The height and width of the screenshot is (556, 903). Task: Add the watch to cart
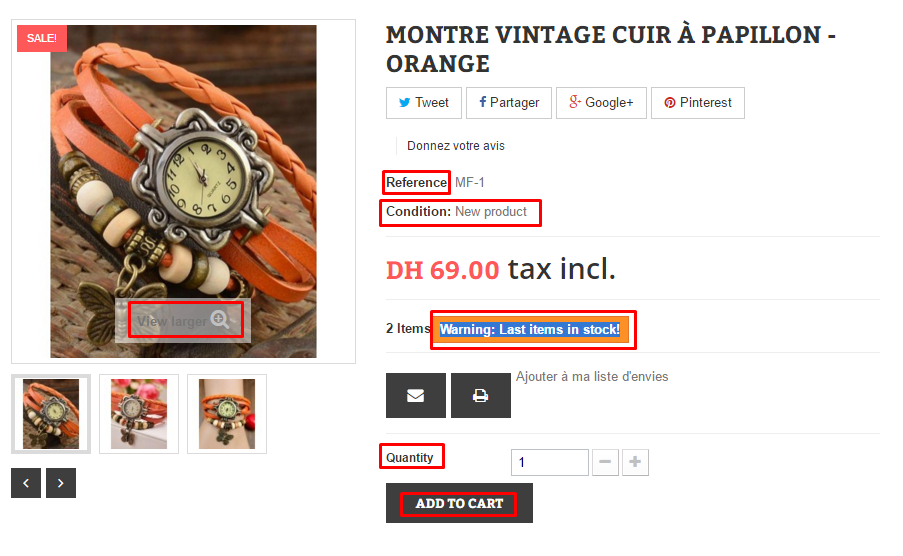pyautogui.click(x=459, y=503)
